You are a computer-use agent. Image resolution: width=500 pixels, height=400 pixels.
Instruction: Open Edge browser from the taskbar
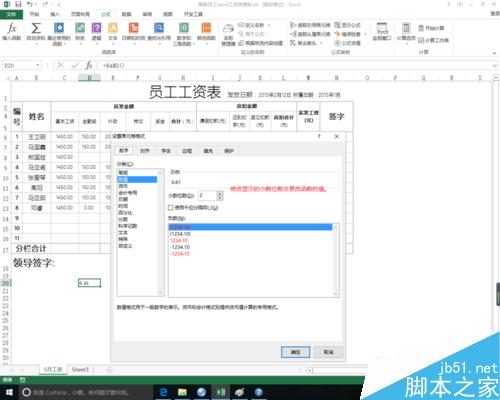coord(163,392)
